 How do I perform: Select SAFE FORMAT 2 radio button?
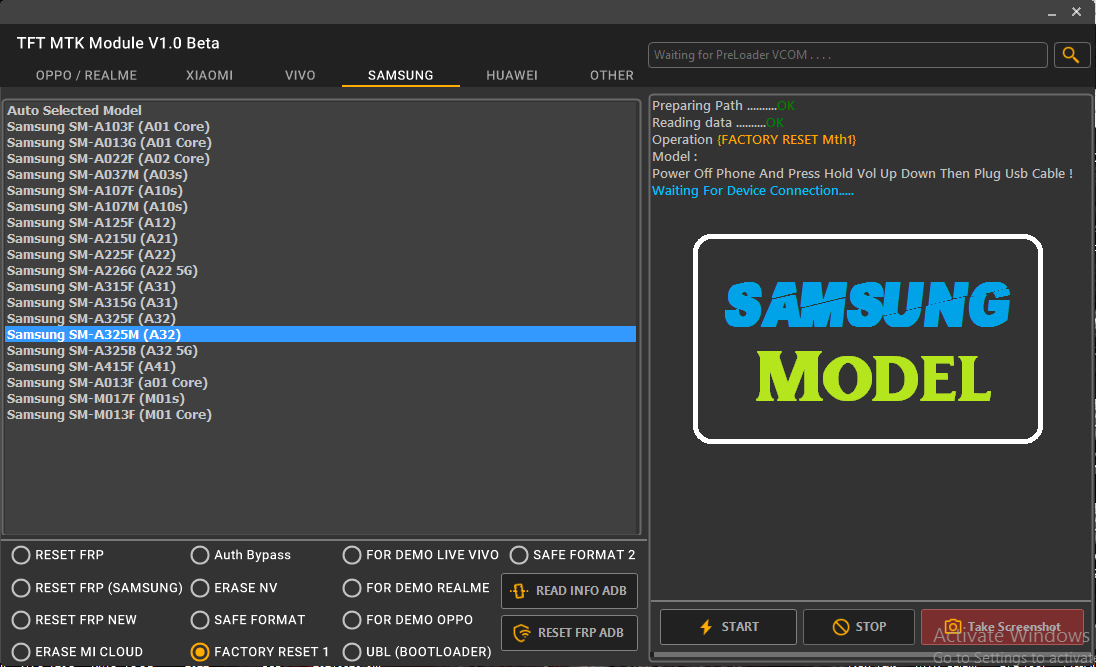tap(572, 555)
